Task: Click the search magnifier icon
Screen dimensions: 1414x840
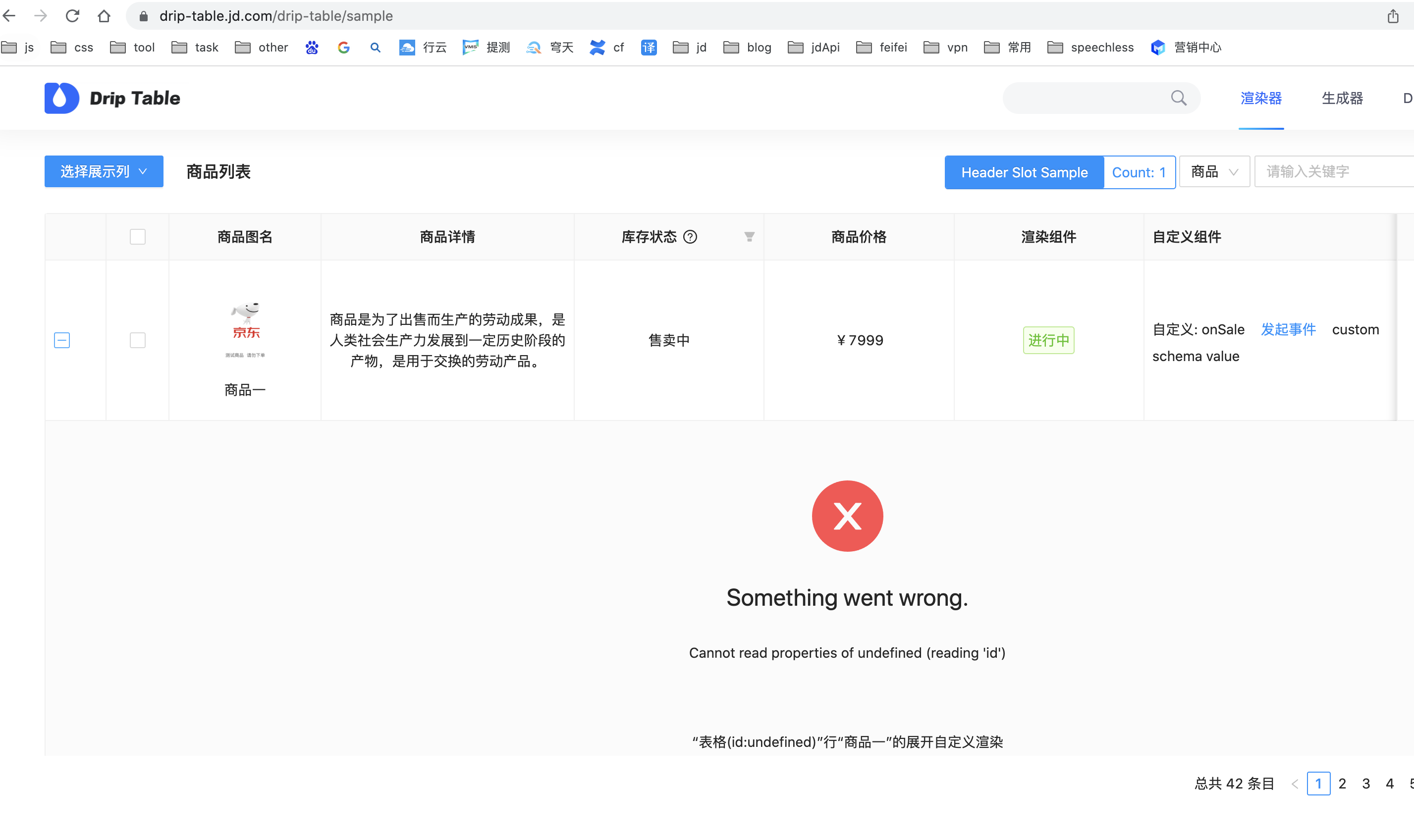Action: click(1179, 98)
